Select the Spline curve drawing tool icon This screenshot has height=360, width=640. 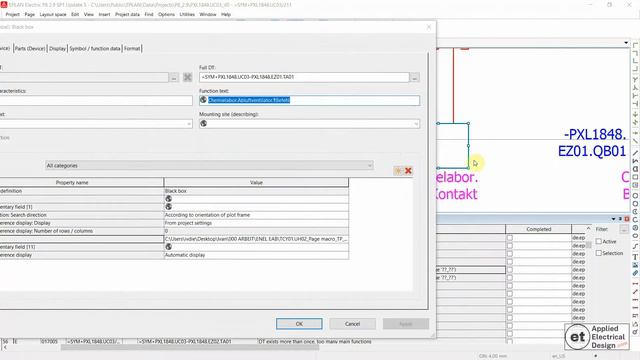tap(636, 247)
